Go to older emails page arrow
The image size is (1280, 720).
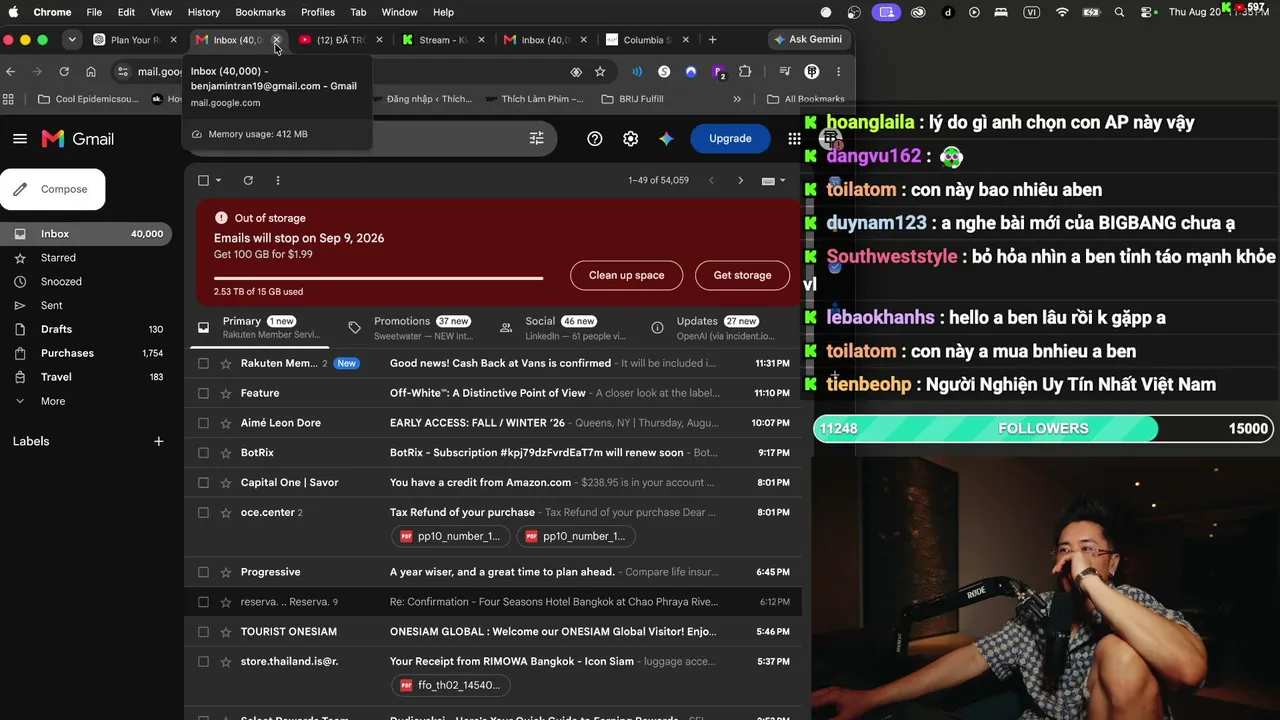point(740,180)
